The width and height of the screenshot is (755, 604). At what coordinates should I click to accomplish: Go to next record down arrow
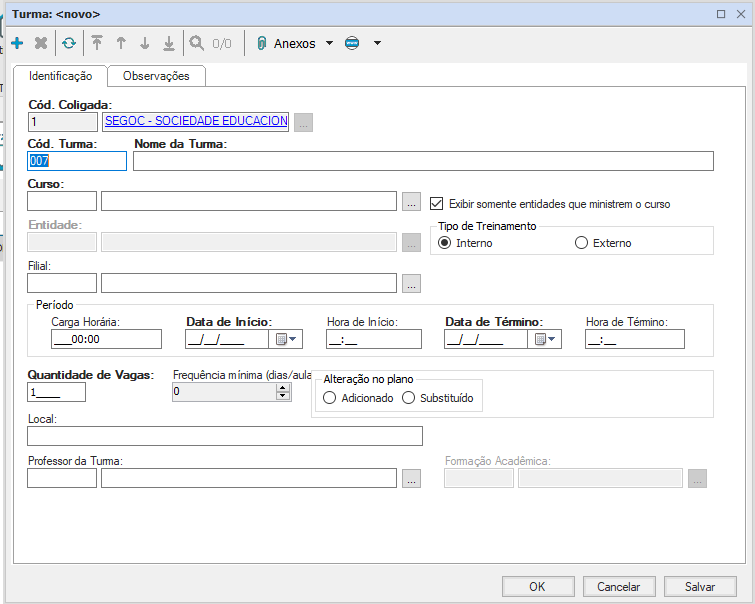(145, 43)
